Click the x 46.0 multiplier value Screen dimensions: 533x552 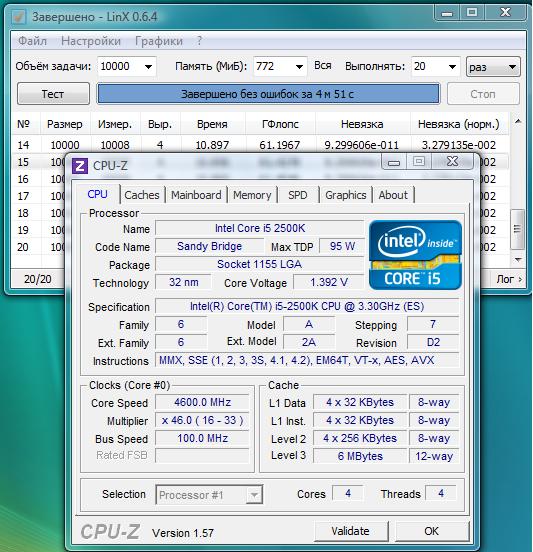click(x=202, y=420)
